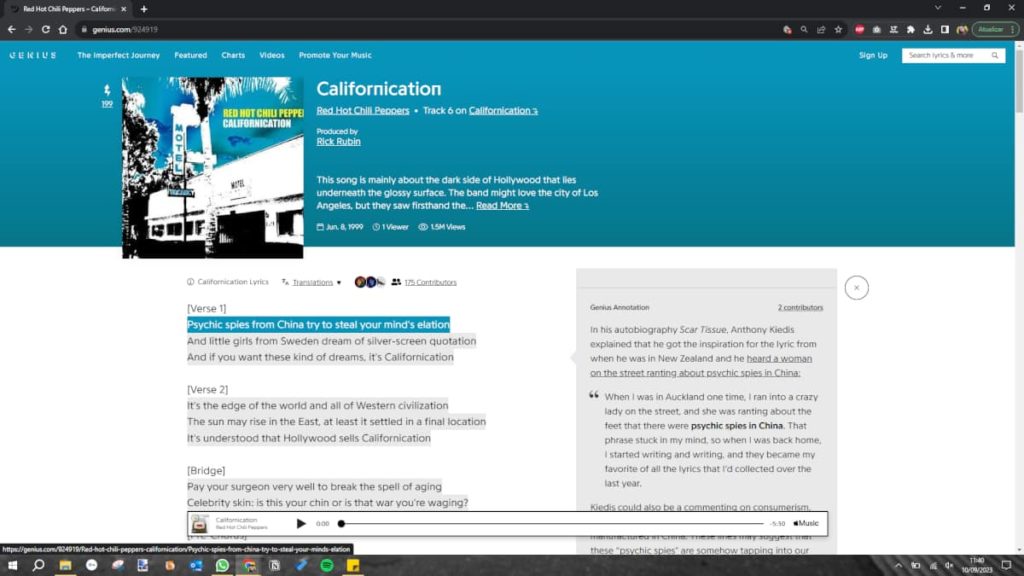This screenshot has width=1024, height=576.
Task: Open producer Rick Rubin link
Action: [x=338, y=141]
